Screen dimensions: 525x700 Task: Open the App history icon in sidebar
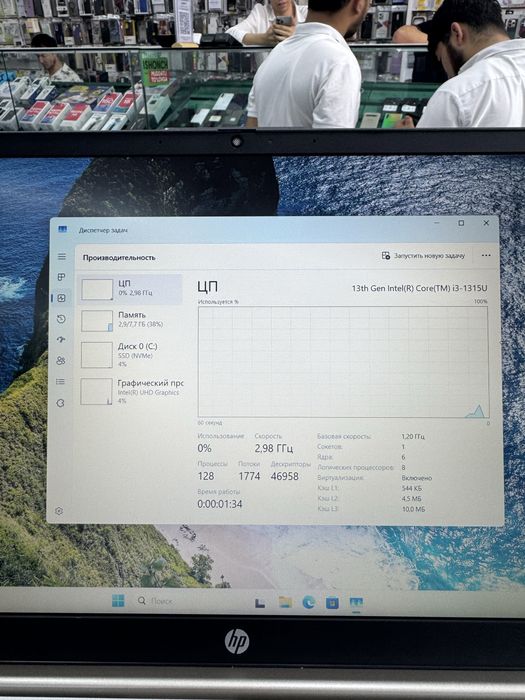[62, 319]
